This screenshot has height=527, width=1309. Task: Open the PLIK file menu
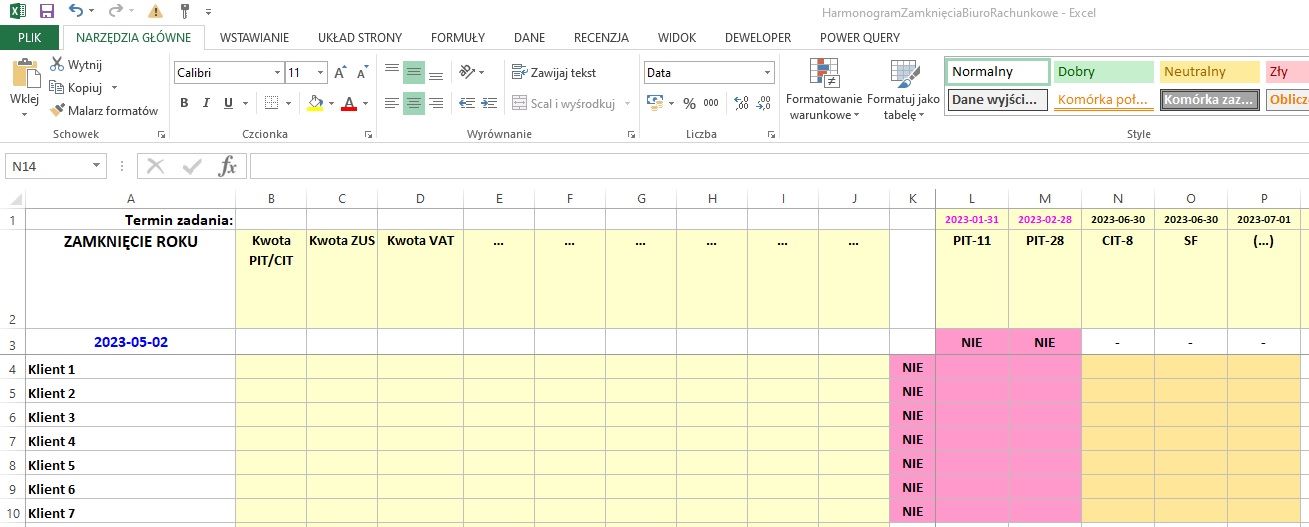pyautogui.click(x=30, y=37)
